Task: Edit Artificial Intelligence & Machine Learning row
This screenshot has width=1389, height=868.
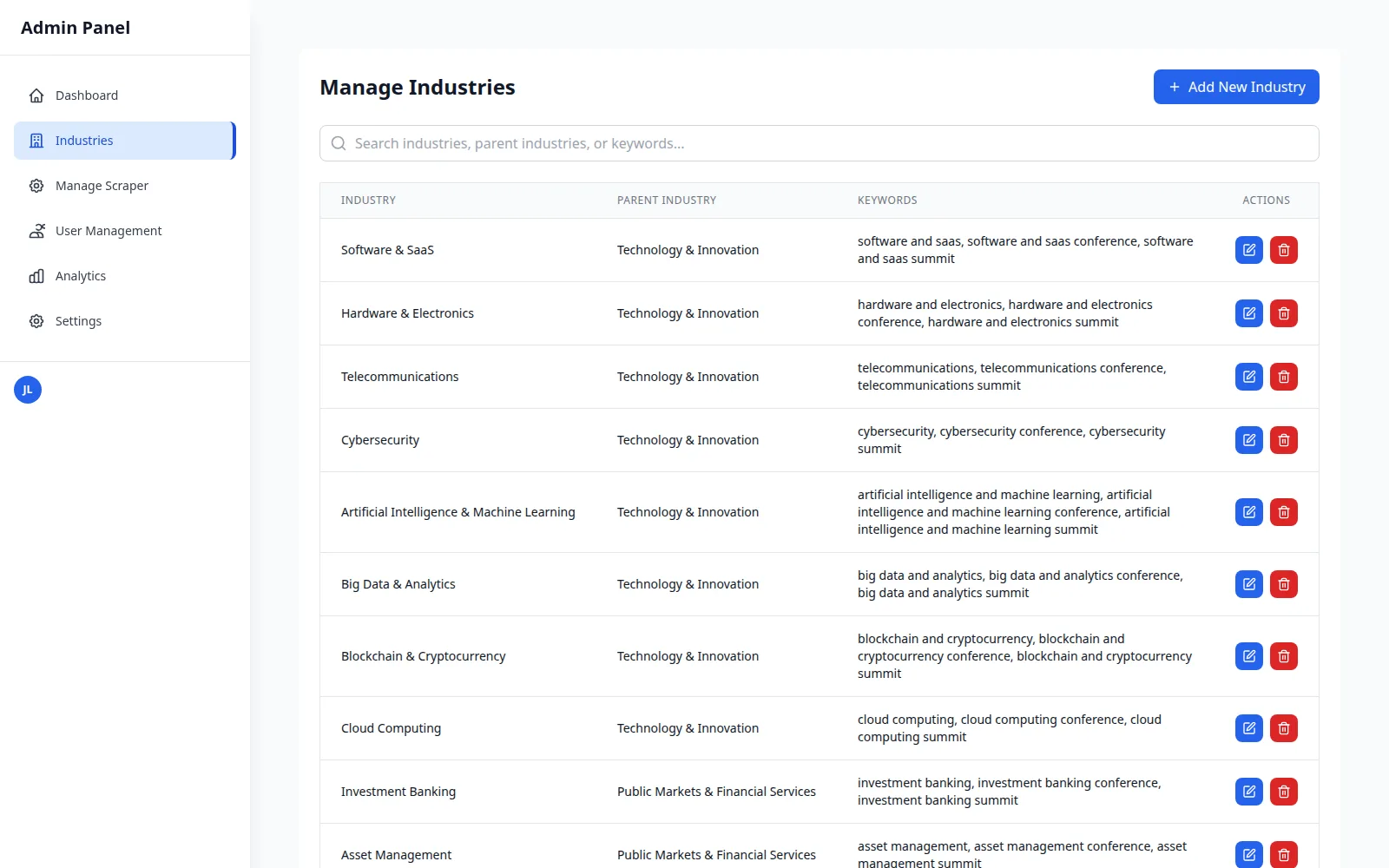Action: [x=1248, y=512]
